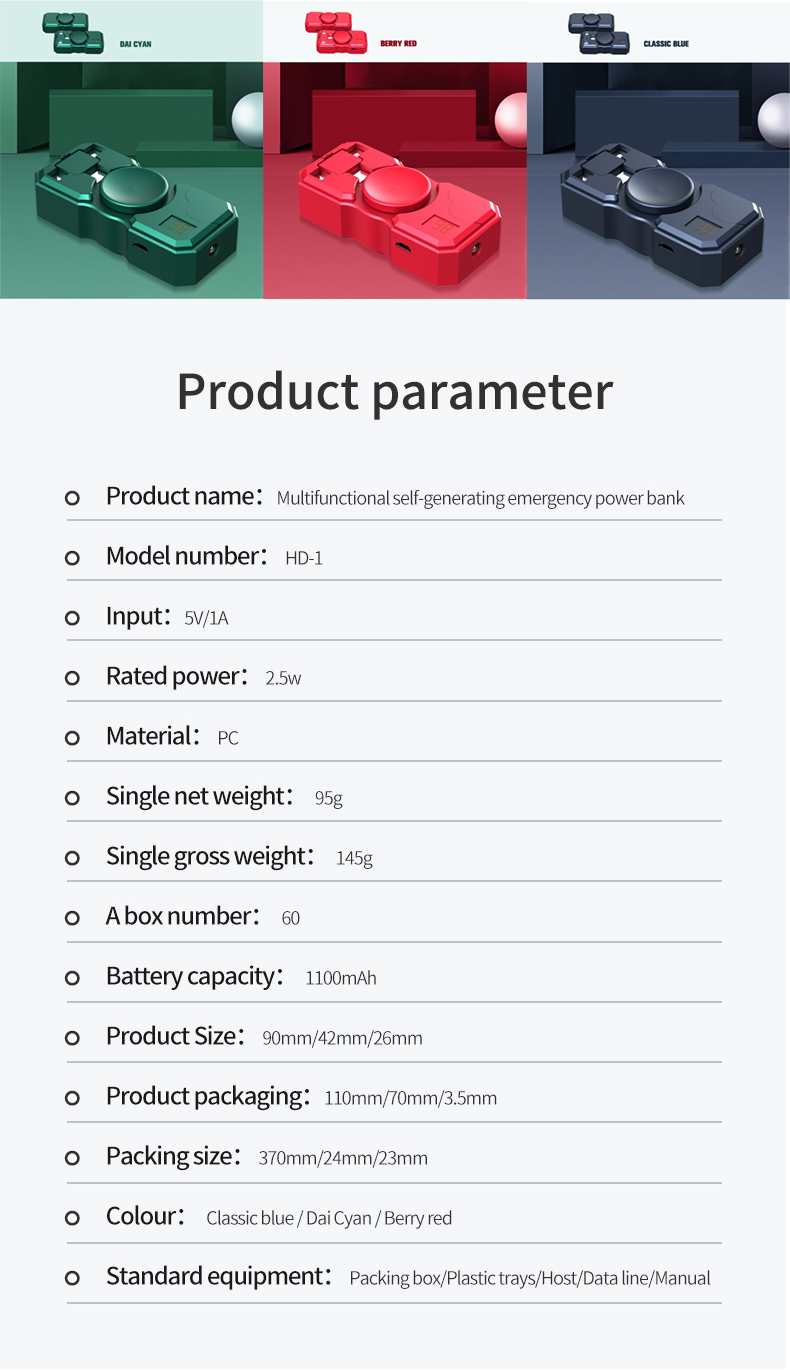Open the green power bank product image

tap(131, 181)
